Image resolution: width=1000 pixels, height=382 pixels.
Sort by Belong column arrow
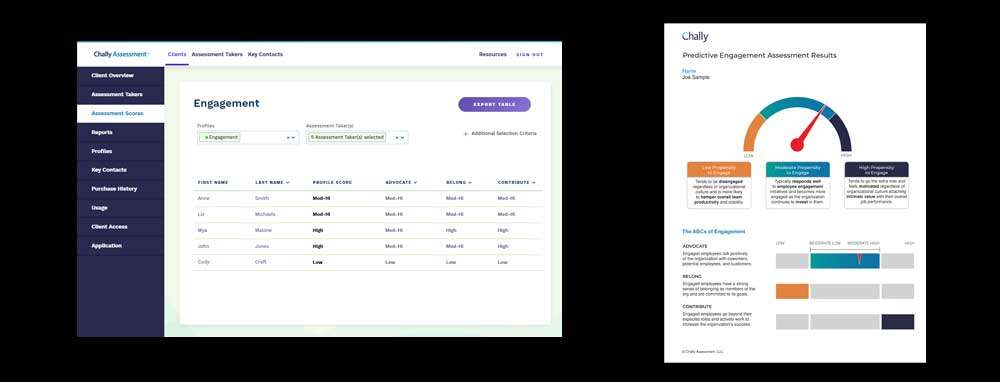point(470,182)
